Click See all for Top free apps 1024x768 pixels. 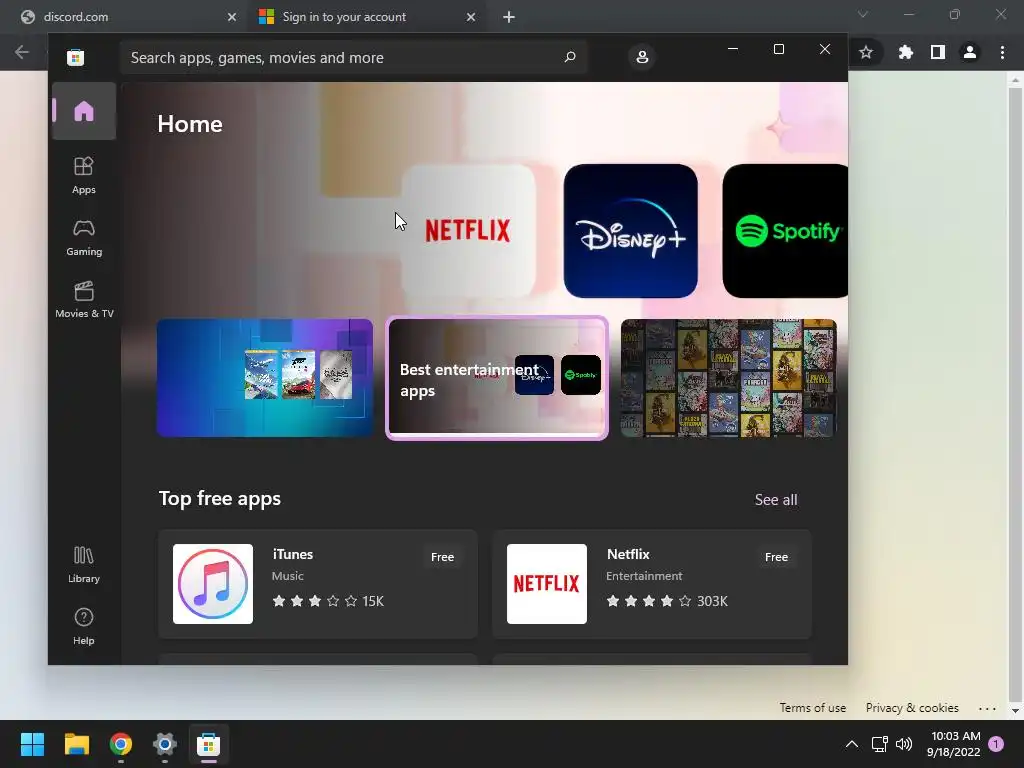[x=776, y=500]
